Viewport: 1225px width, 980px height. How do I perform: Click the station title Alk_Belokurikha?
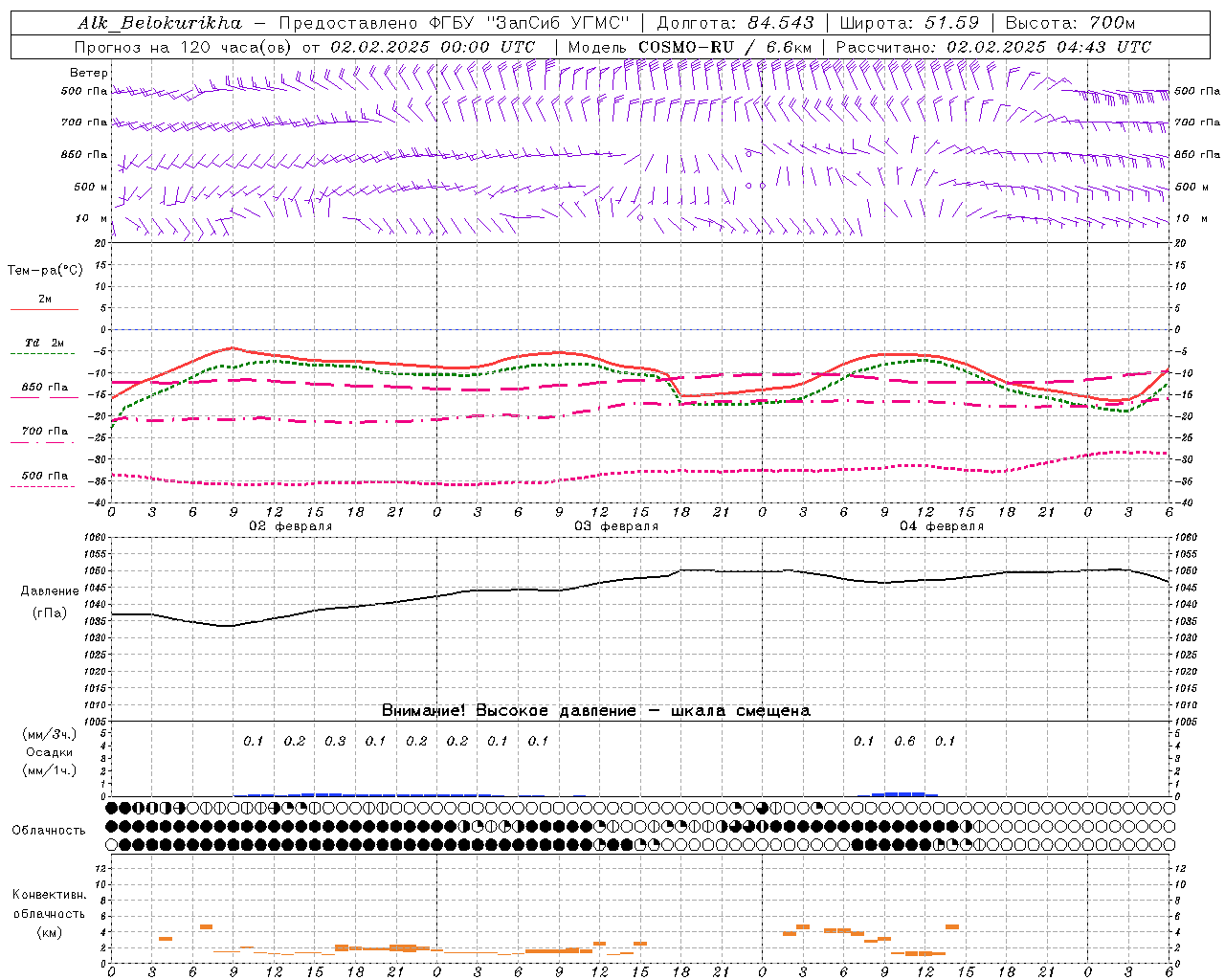[159, 23]
